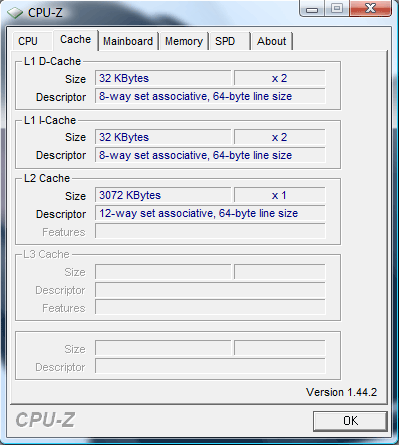
Task: Click the empty L2 Cache Features field
Action: click(x=210, y=231)
